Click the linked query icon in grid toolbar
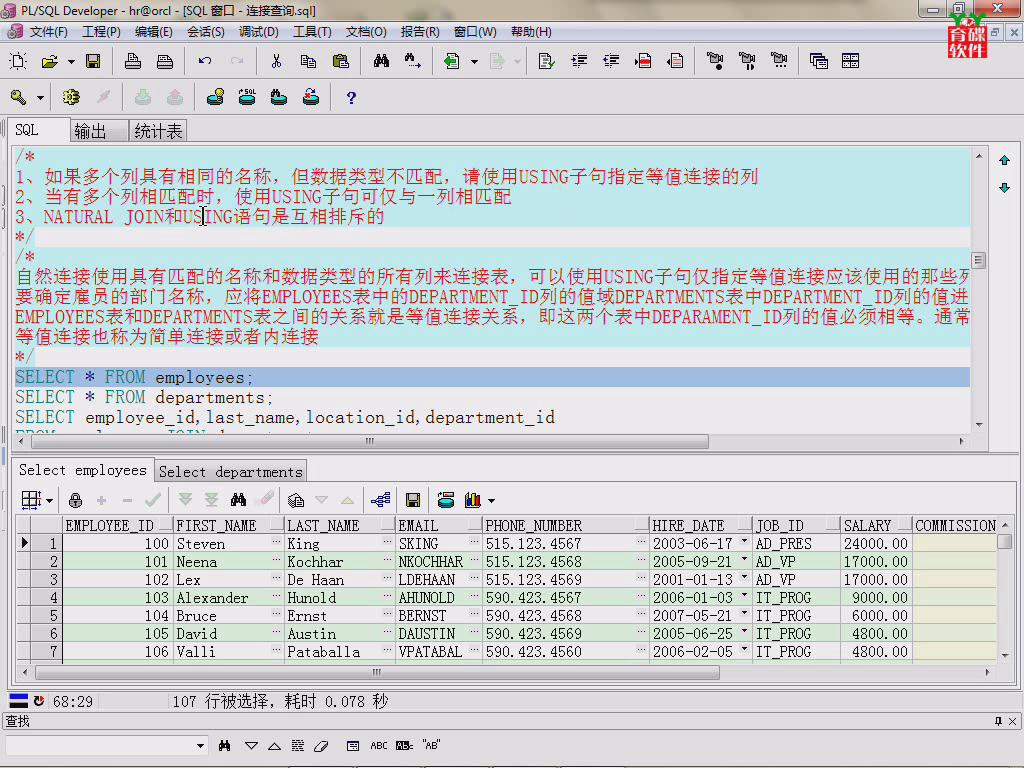 coord(381,500)
